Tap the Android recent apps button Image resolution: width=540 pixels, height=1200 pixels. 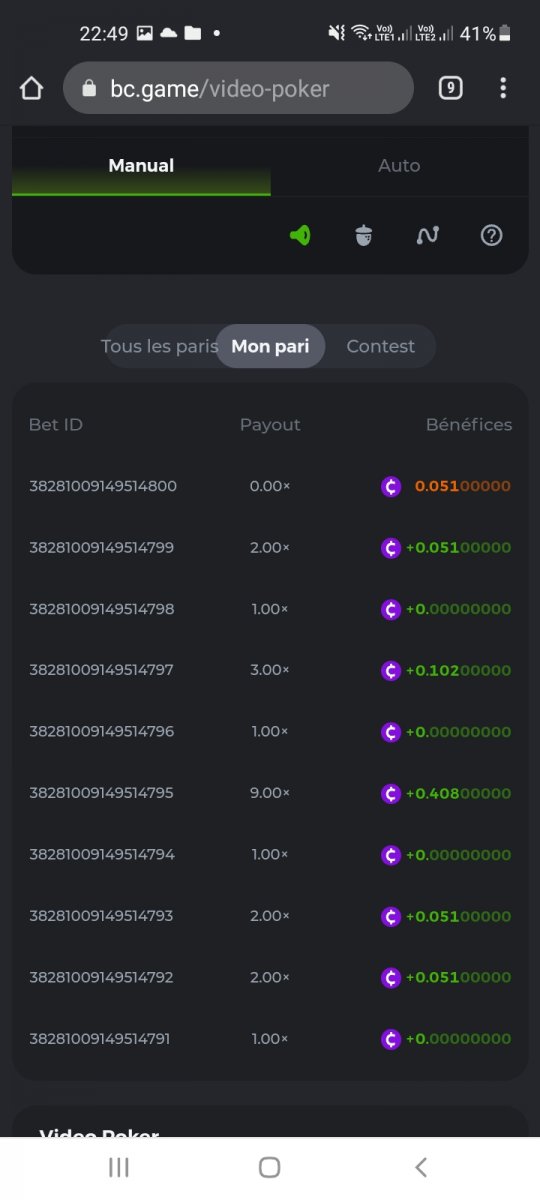[119, 1167]
